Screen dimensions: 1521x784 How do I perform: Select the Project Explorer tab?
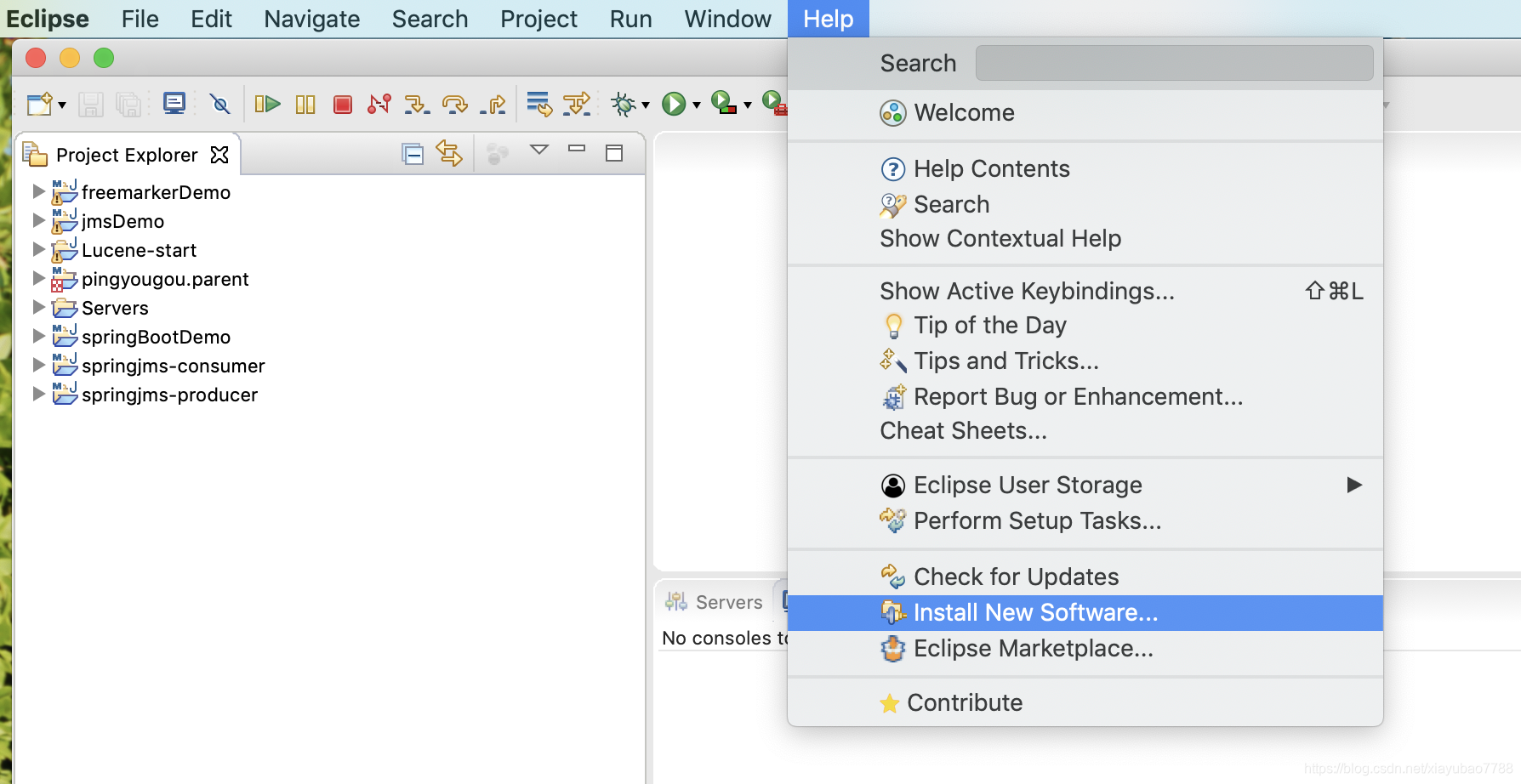point(127,155)
